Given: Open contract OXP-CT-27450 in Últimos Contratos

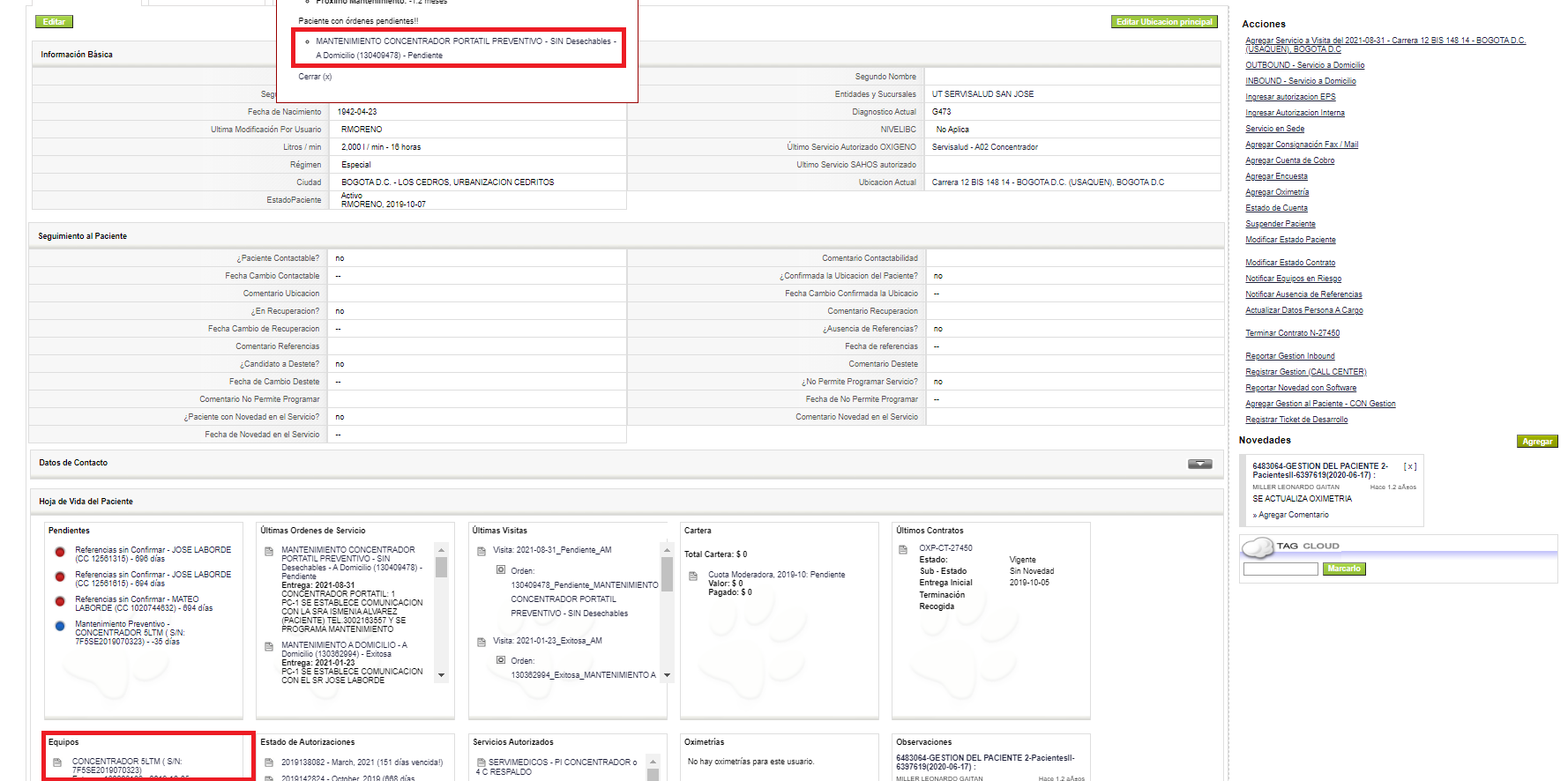Looking at the screenshot, I should tap(946, 548).
